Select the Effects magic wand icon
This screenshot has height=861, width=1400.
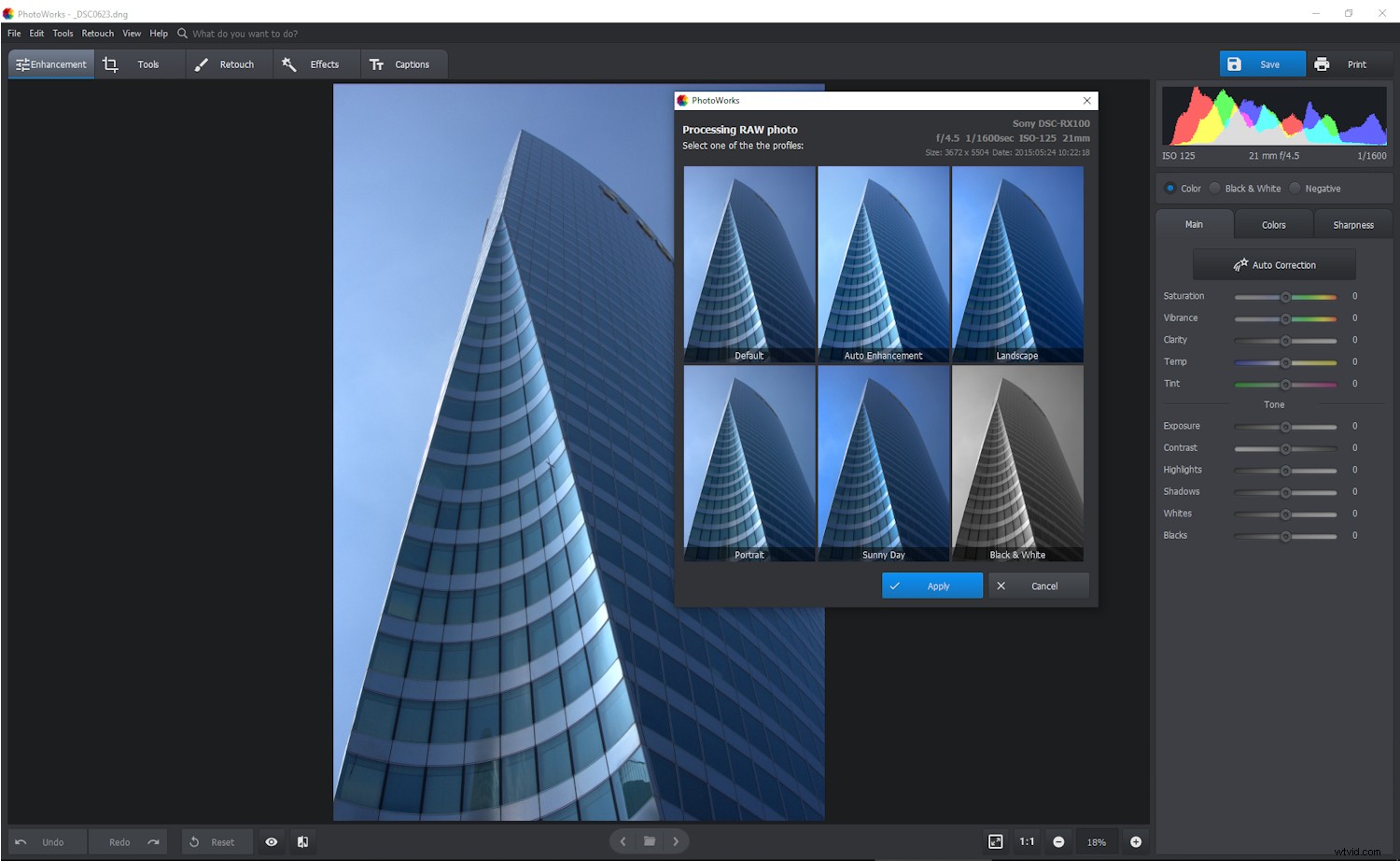[x=289, y=64]
